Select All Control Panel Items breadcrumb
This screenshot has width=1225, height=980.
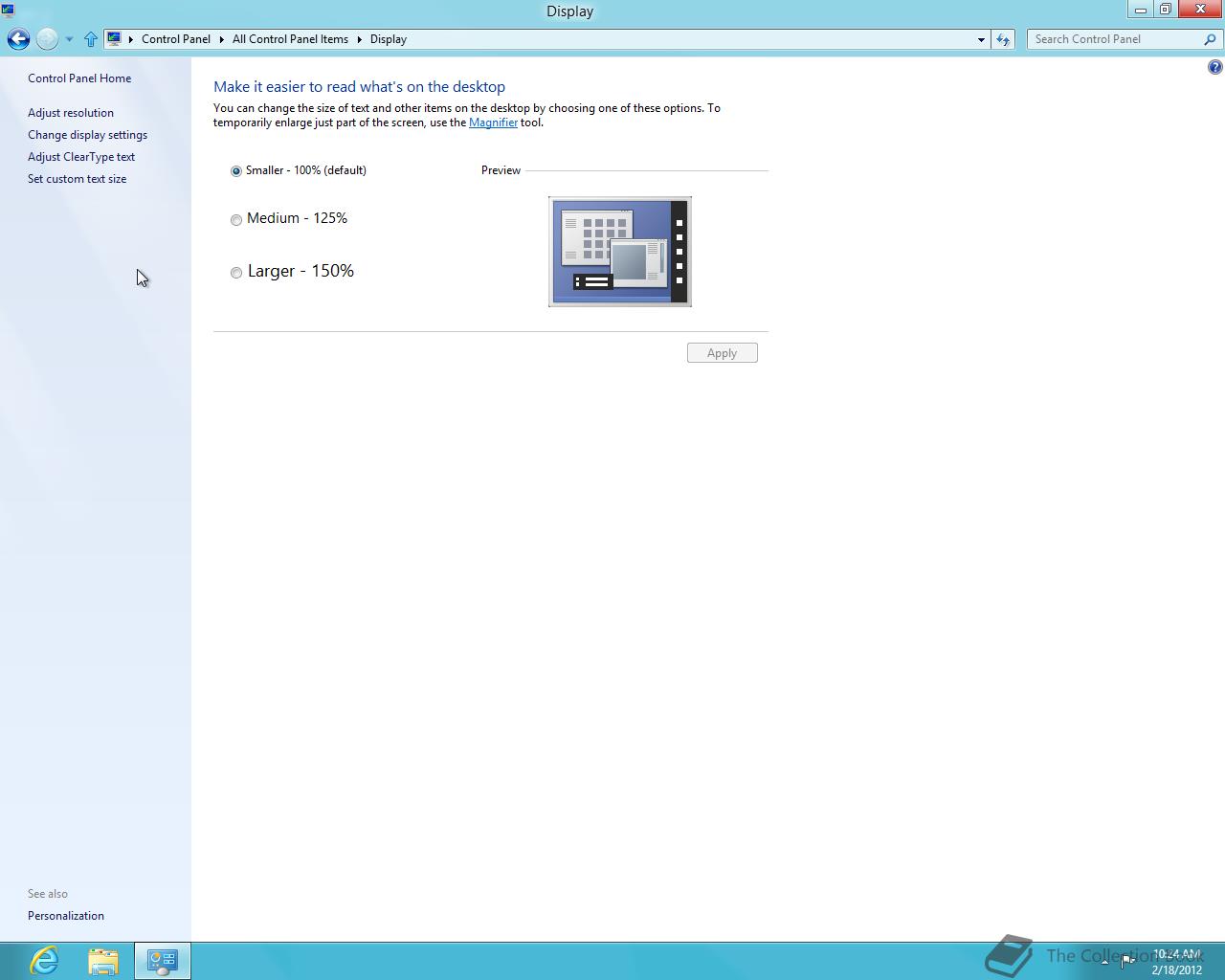point(290,39)
